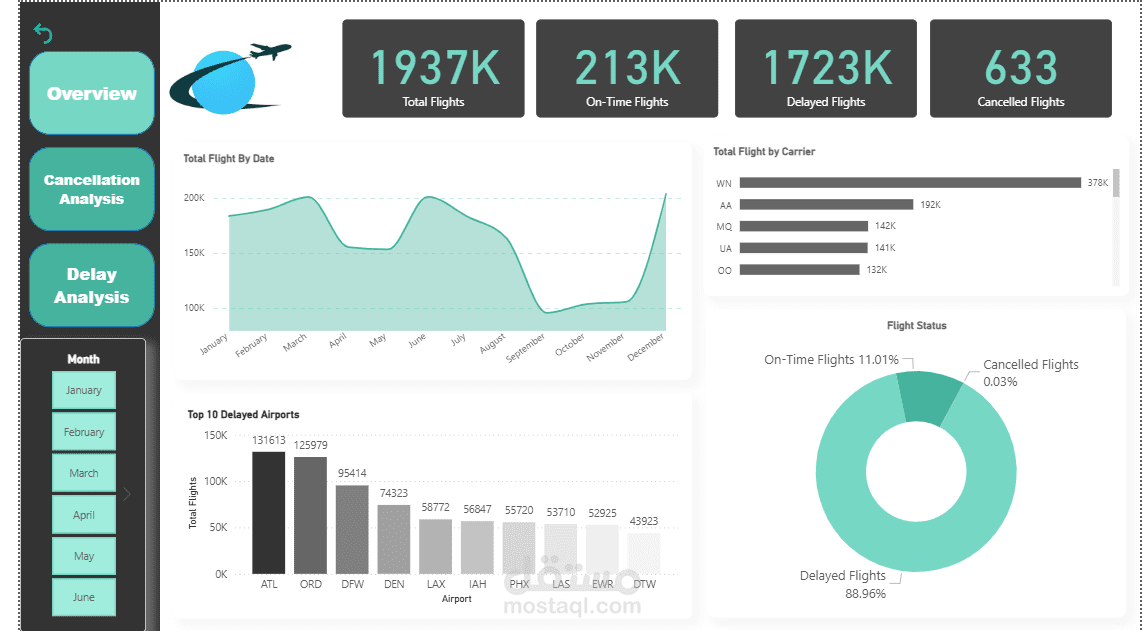Expand the Month slicer side arrow
1145x631 pixels.
pos(127,494)
